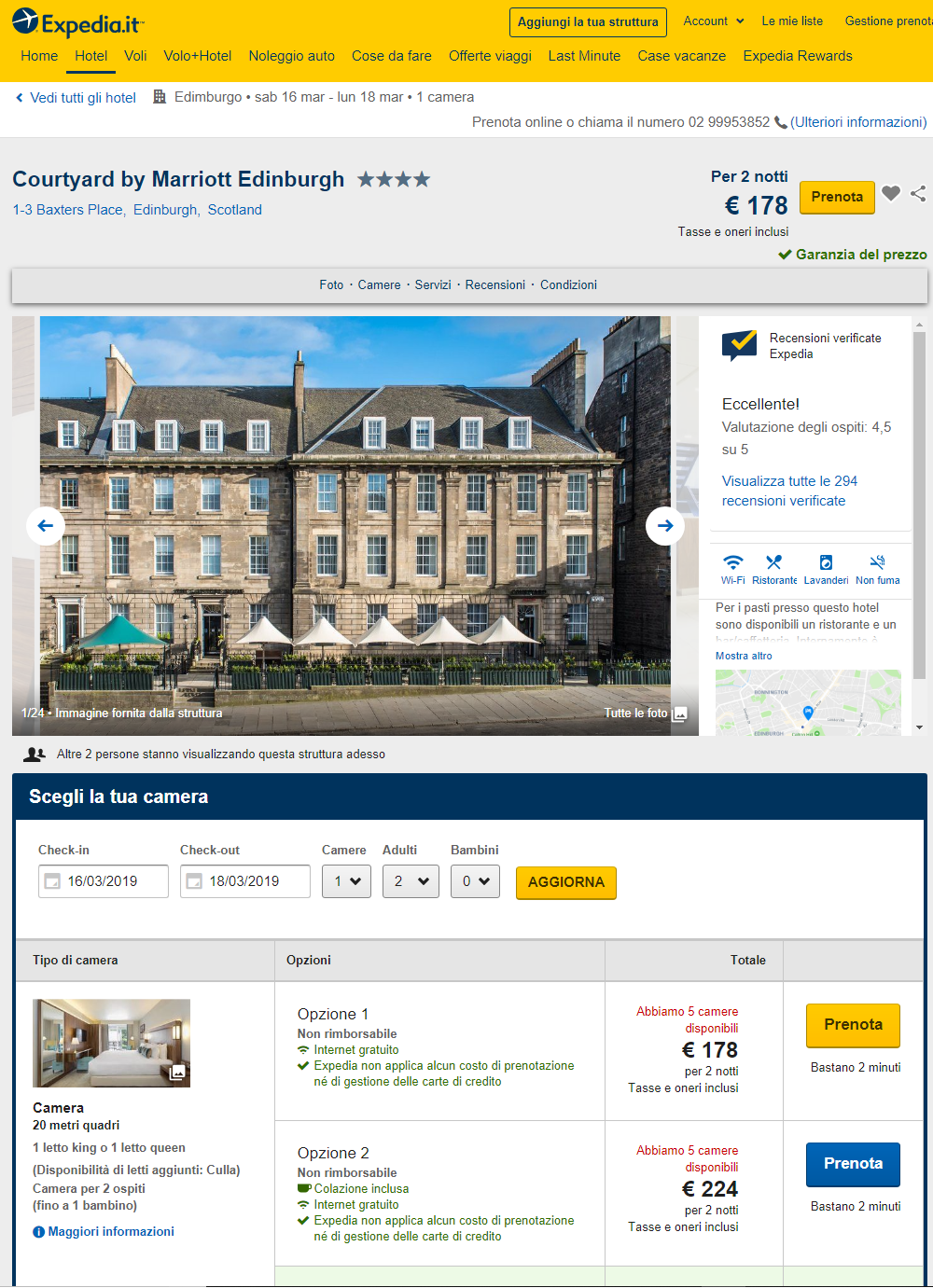Open the Bambini number dropdown
933x1288 pixels.
point(476,881)
